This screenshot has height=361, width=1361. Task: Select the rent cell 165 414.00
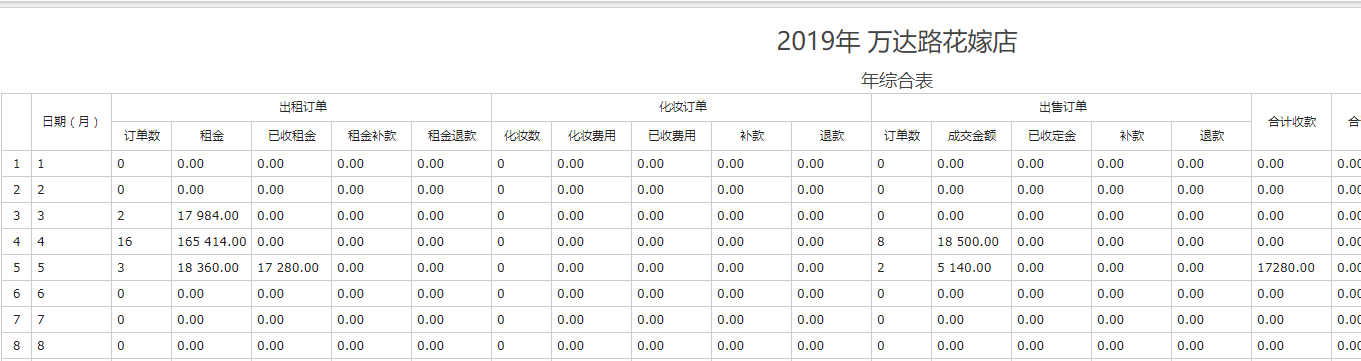click(x=212, y=241)
